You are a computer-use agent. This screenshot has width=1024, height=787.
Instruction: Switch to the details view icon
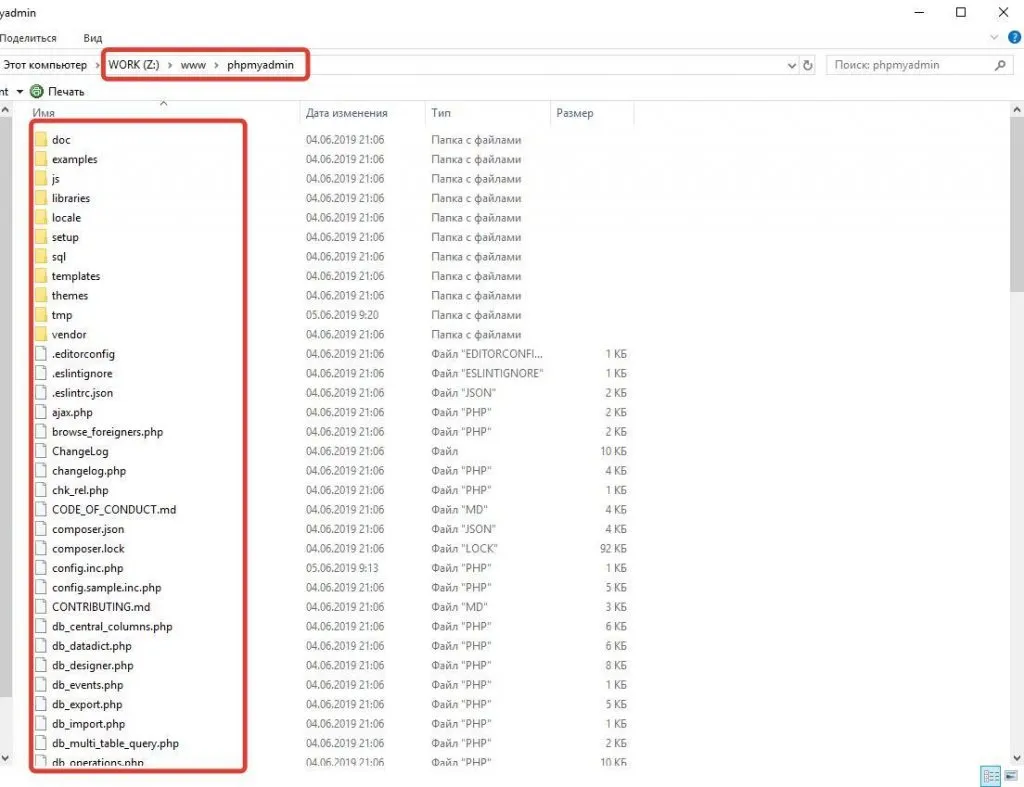tap(990, 776)
